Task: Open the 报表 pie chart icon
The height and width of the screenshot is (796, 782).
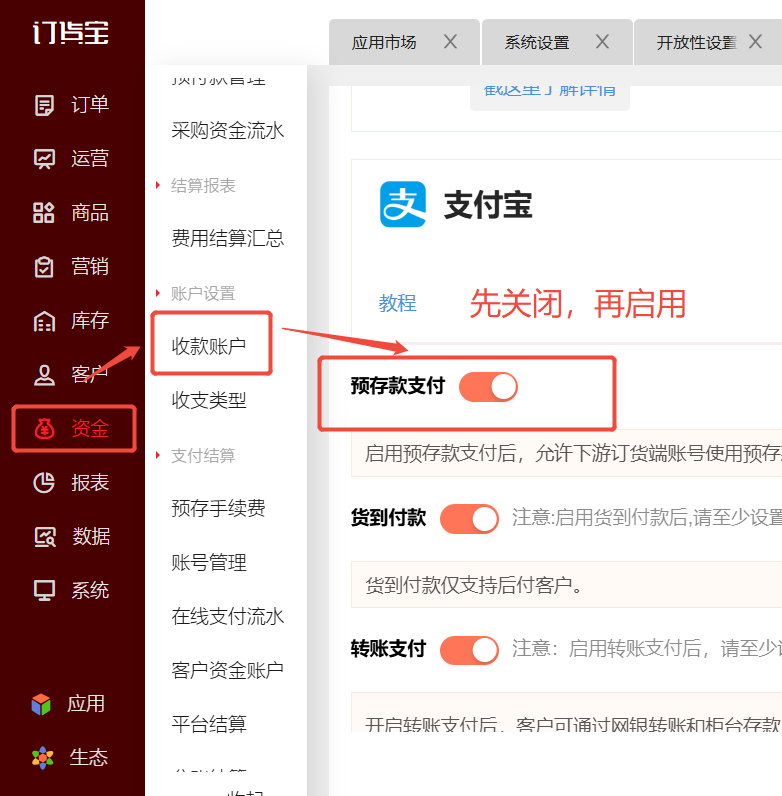Action: [x=44, y=483]
